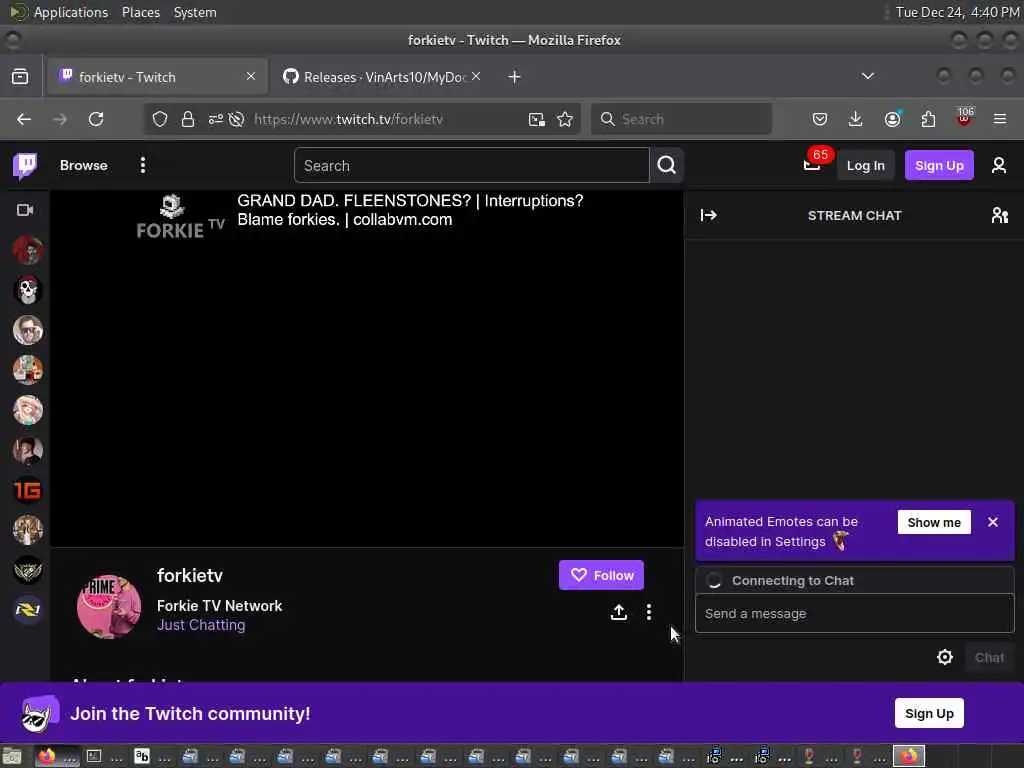The image size is (1024, 768).
Task: Click the site permissions icon in address bar
Action: tap(215, 119)
